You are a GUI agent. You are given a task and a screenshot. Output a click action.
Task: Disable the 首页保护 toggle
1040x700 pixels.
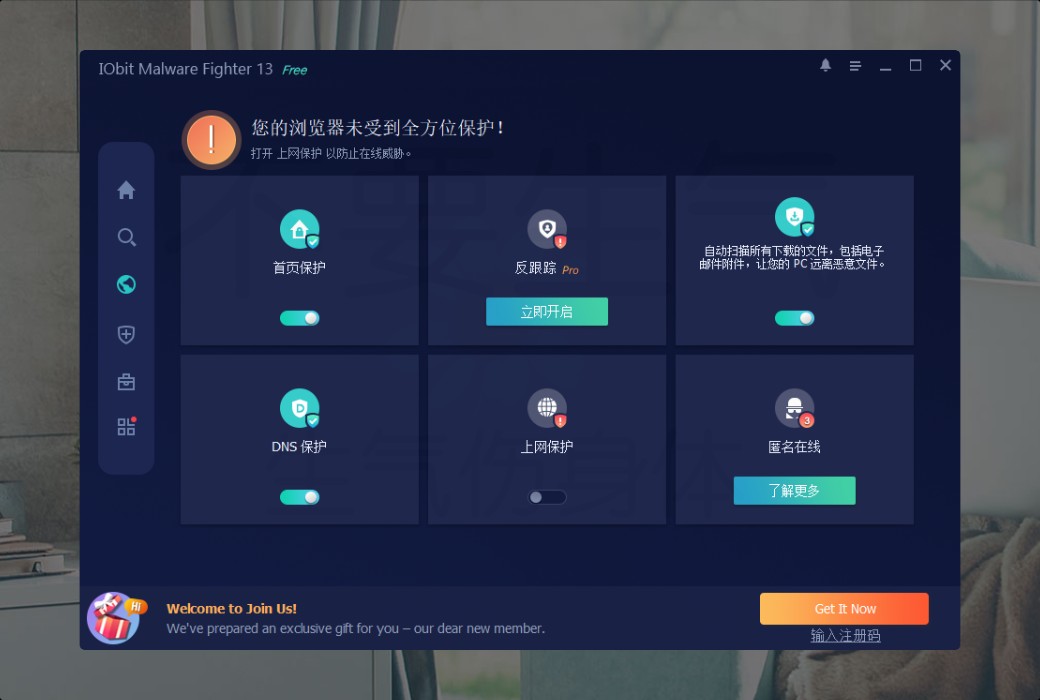click(299, 317)
